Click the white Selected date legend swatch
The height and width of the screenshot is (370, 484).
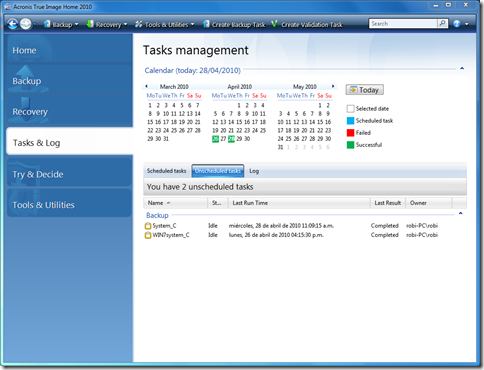pyautogui.click(x=350, y=109)
